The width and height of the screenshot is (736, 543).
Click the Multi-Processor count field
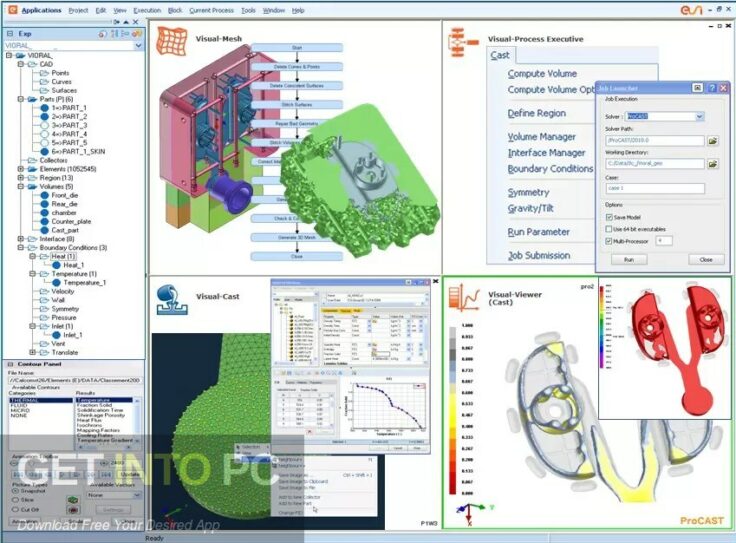tap(664, 241)
